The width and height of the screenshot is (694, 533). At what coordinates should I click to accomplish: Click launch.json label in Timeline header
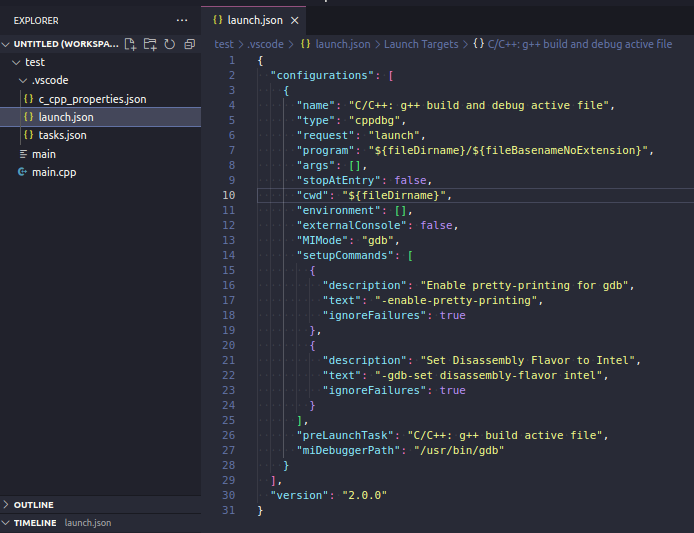[x=88, y=523]
